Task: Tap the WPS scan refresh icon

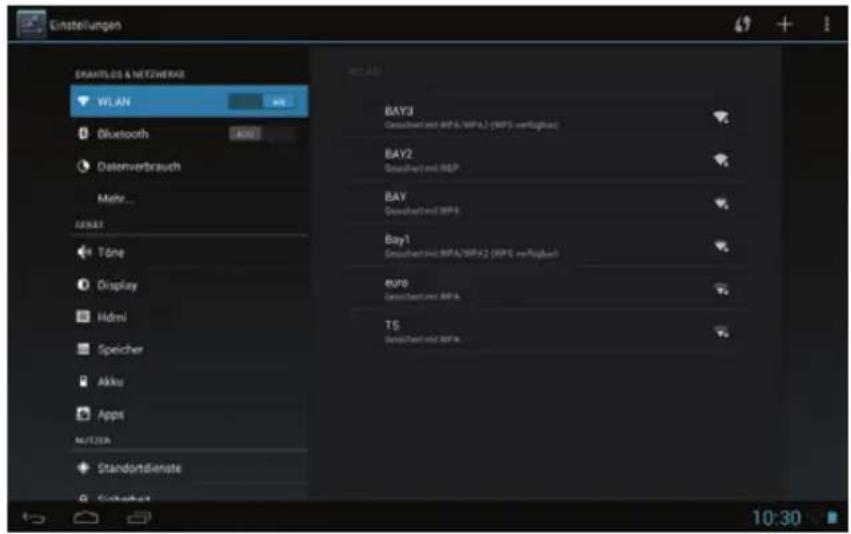Action: point(742,24)
